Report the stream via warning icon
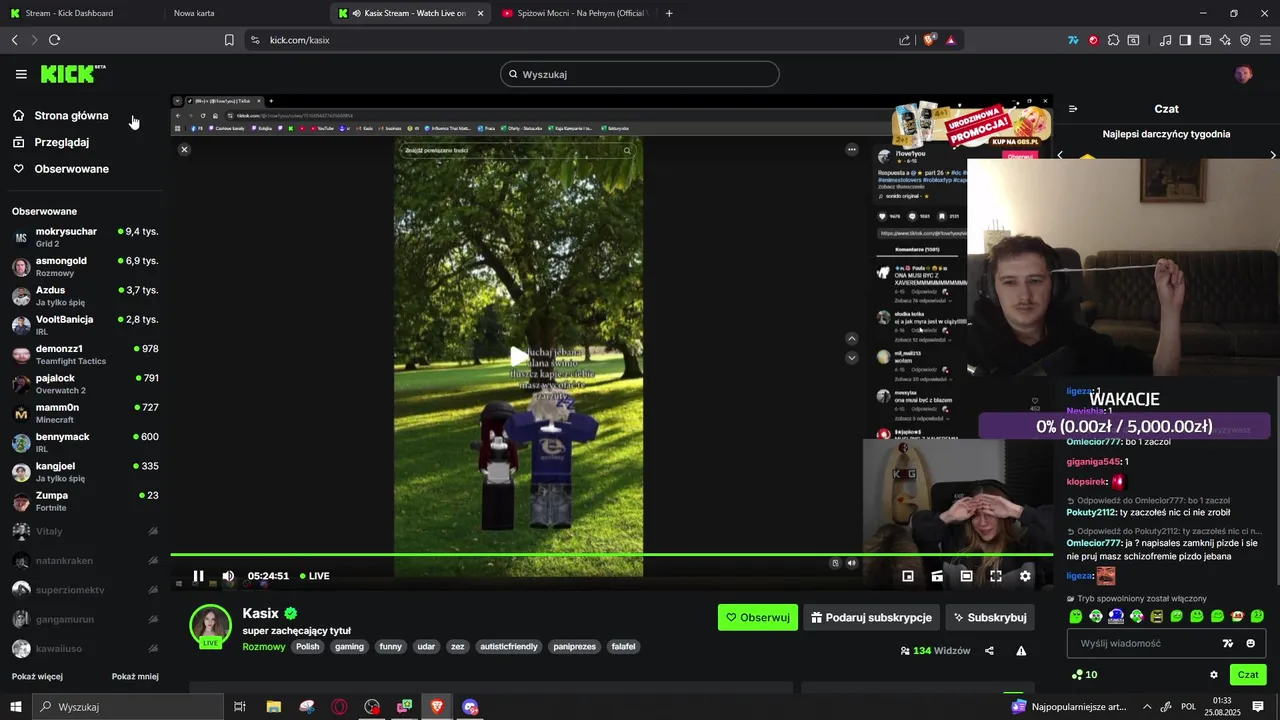Screen dimensions: 1280x720 coord(1021,650)
